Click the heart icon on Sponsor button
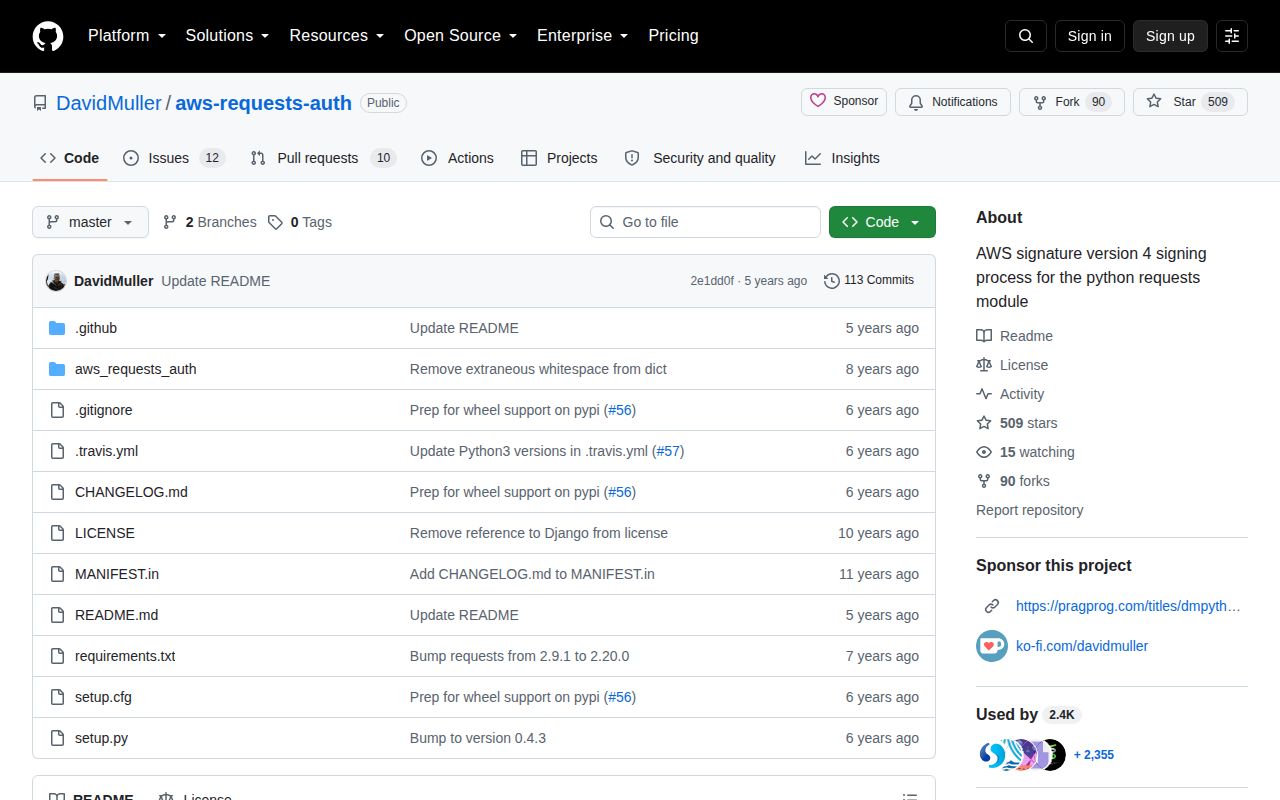This screenshot has width=1280, height=800. [818, 101]
